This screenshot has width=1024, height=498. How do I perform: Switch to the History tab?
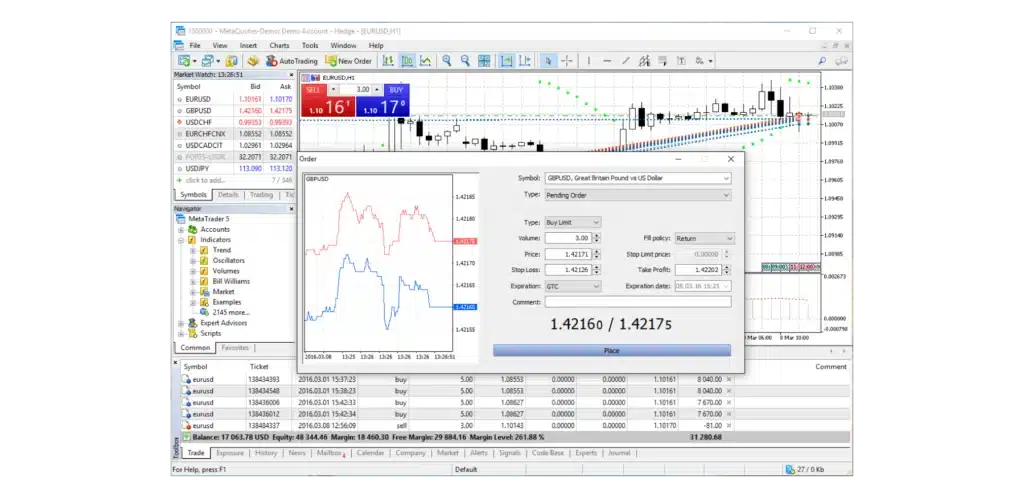[x=265, y=453]
